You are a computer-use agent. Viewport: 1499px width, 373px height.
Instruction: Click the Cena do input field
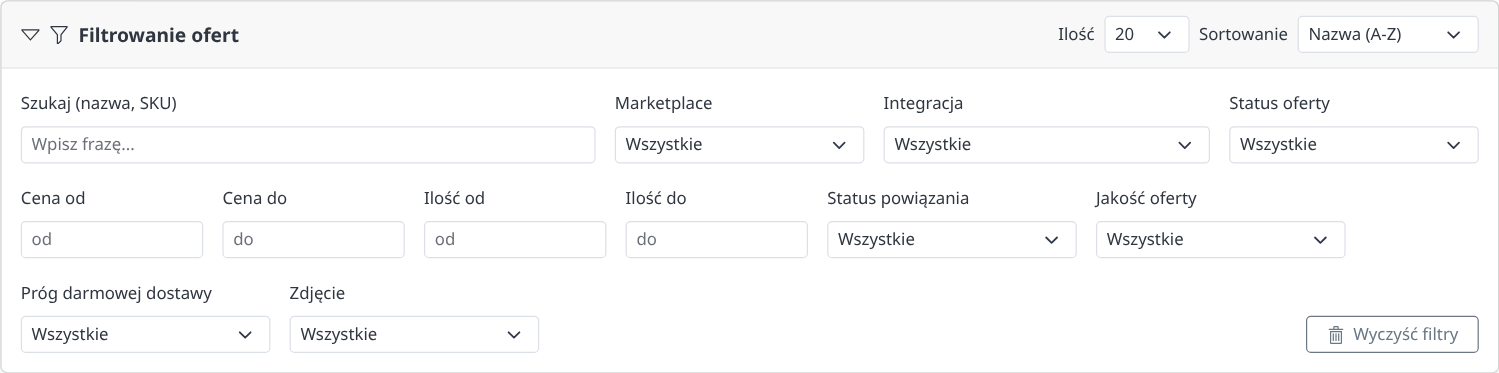click(313, 240)
